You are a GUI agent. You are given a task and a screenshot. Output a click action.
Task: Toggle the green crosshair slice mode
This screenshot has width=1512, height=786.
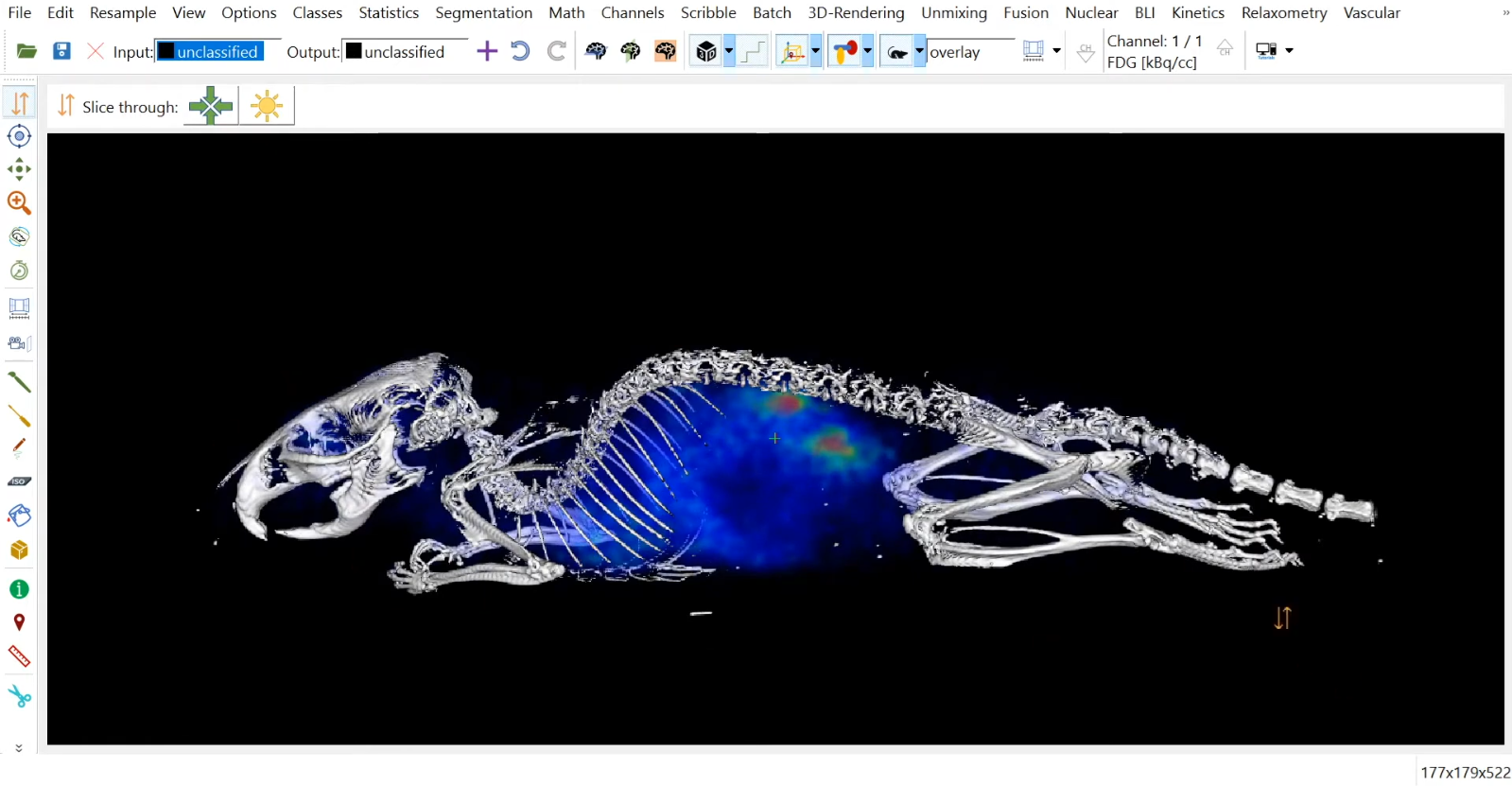[211, 106]
